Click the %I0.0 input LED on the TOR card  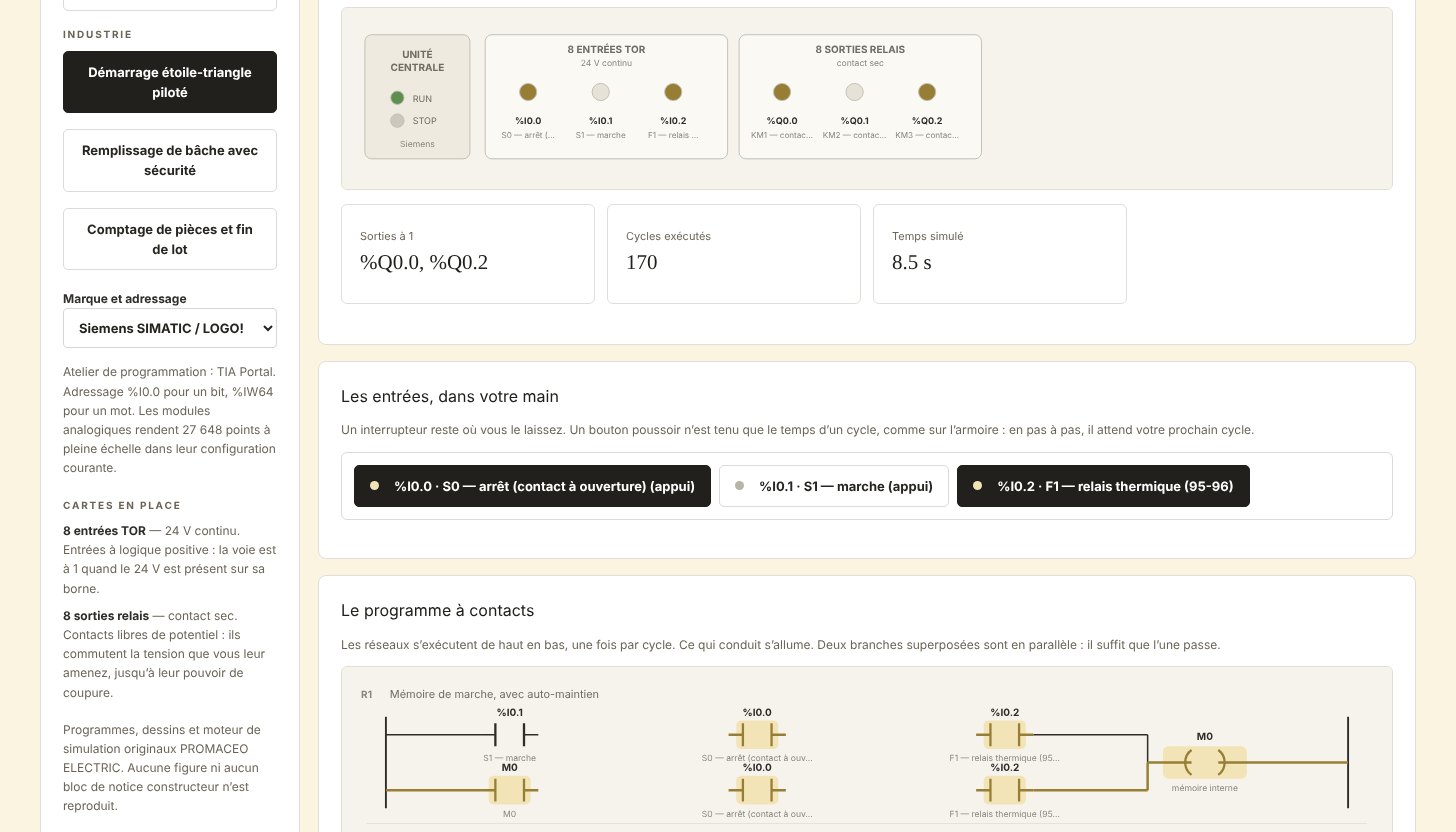528,92
